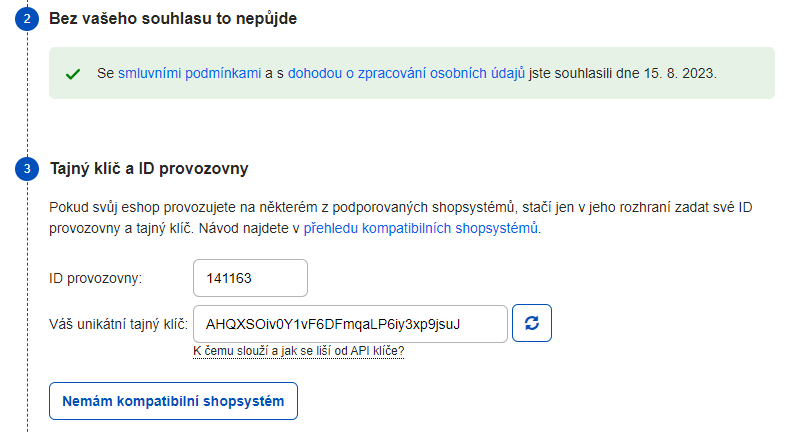Image resolution: width=797 pixels, height=433 pixels.
Task: Select the unikátní tajný klíč input field
Action: 350,324
